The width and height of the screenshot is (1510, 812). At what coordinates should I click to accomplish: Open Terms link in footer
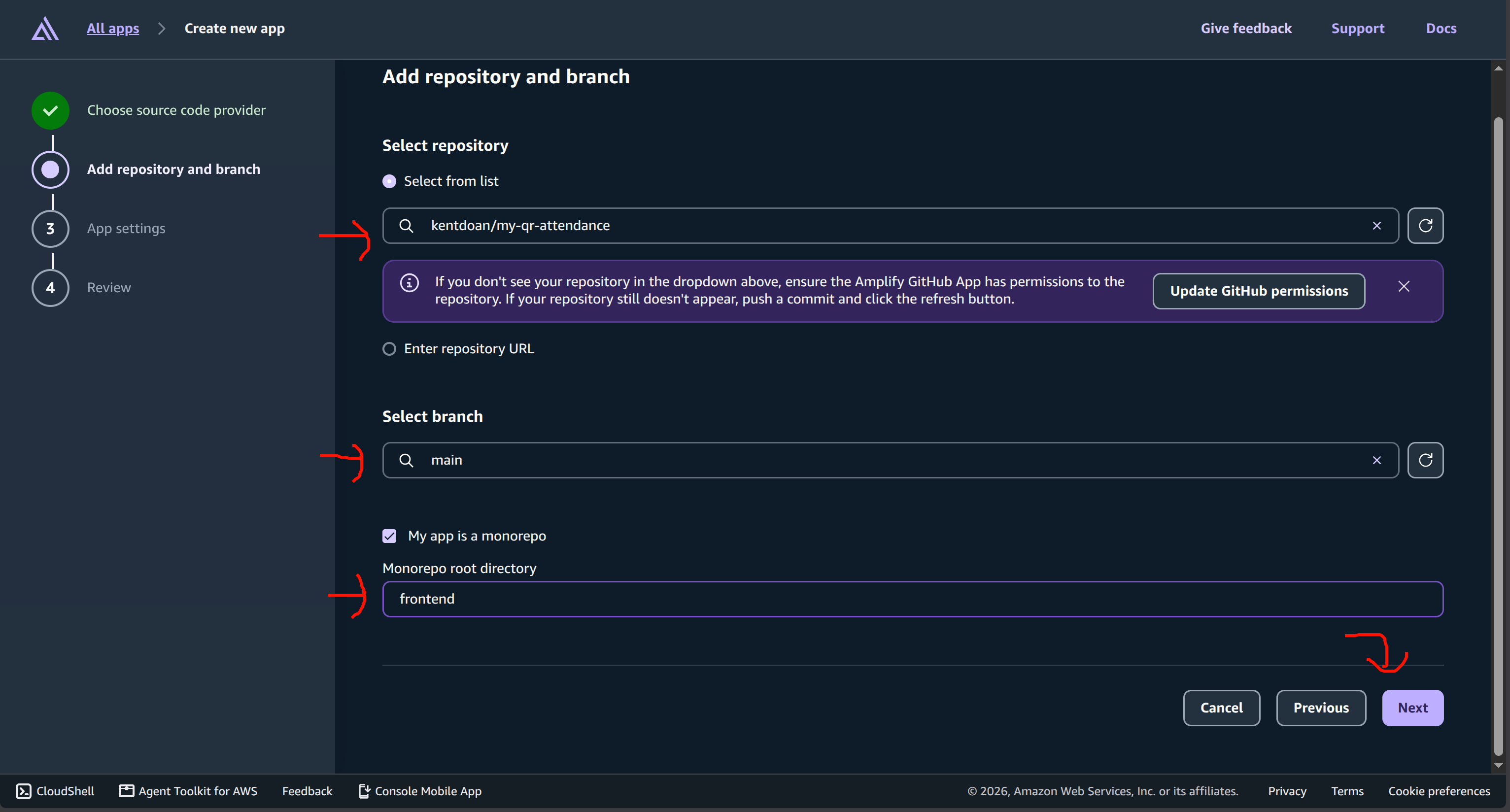[1347, 791]
